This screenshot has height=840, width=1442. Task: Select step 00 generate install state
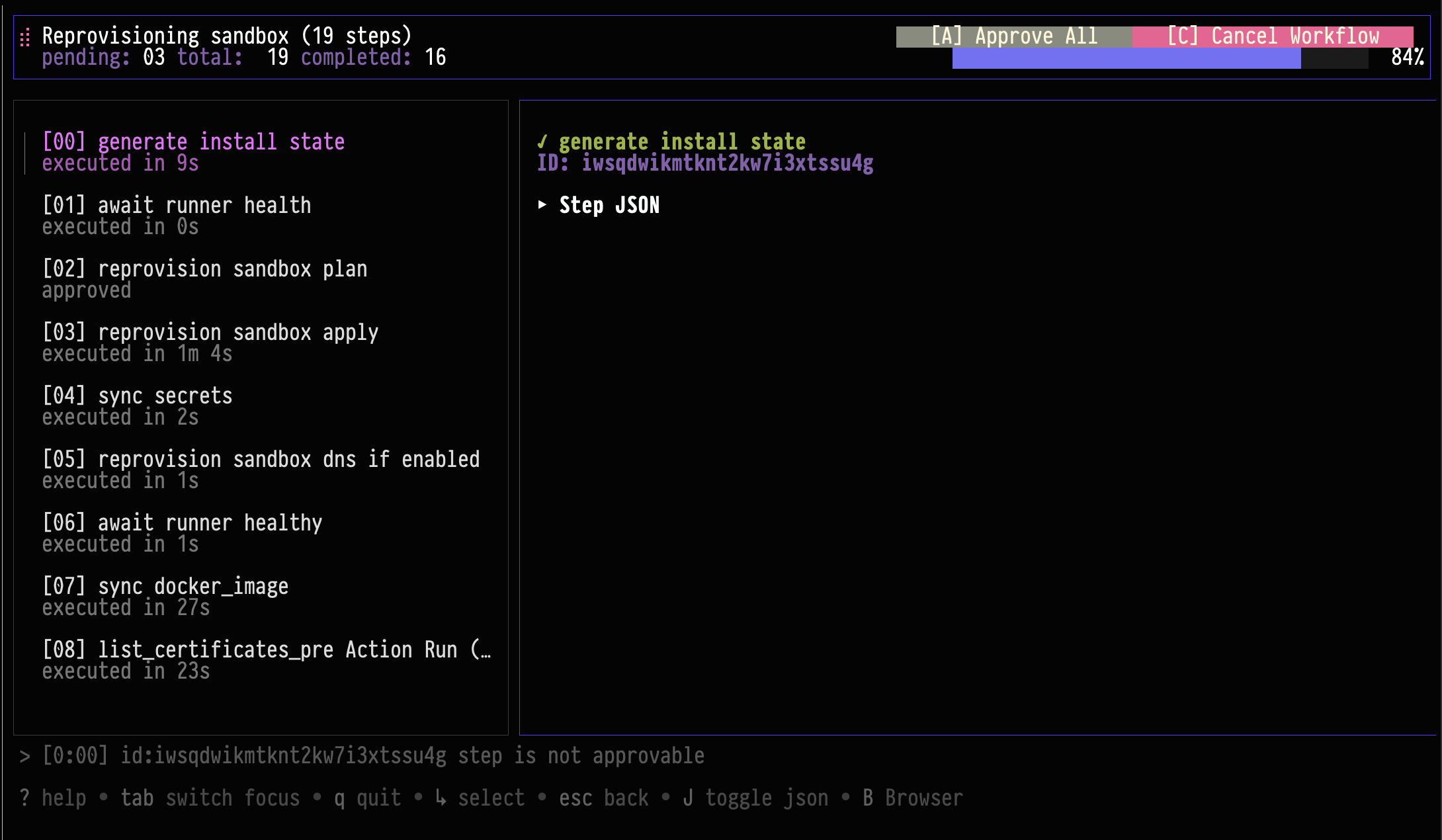tap(193, 142)
